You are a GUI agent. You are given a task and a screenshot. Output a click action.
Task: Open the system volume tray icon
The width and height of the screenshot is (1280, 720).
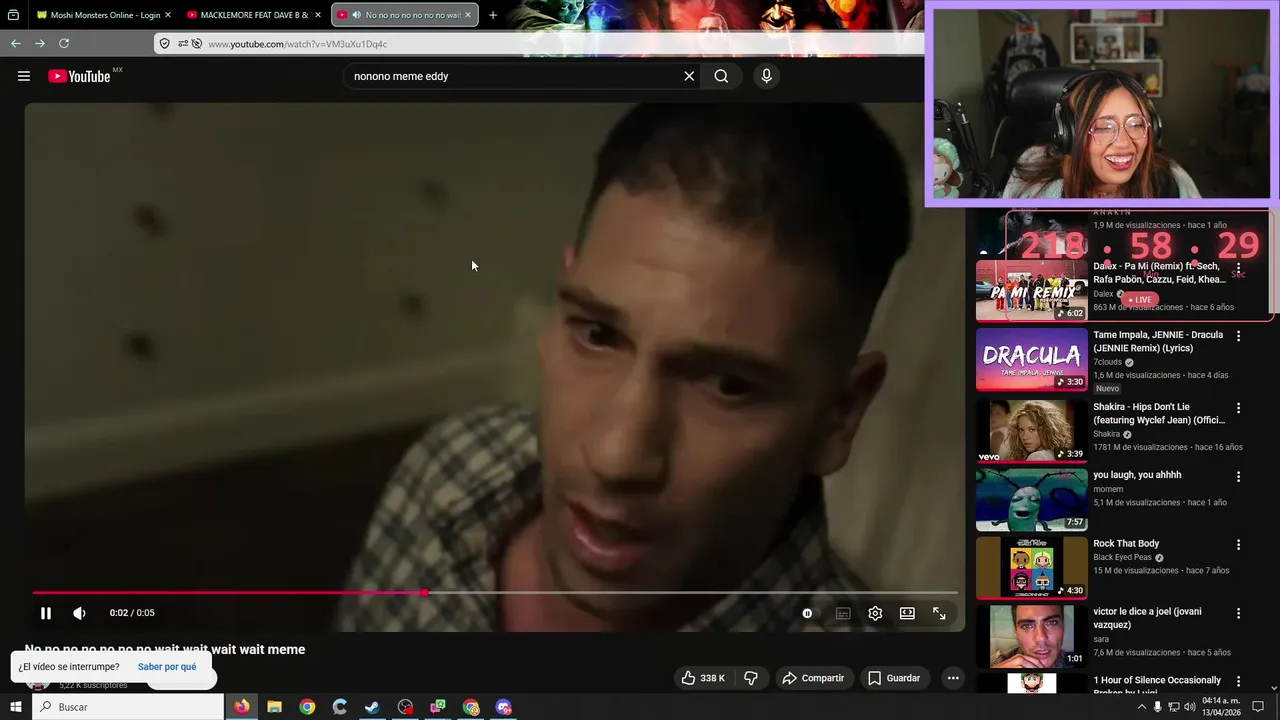click(x=1190, y=707)
